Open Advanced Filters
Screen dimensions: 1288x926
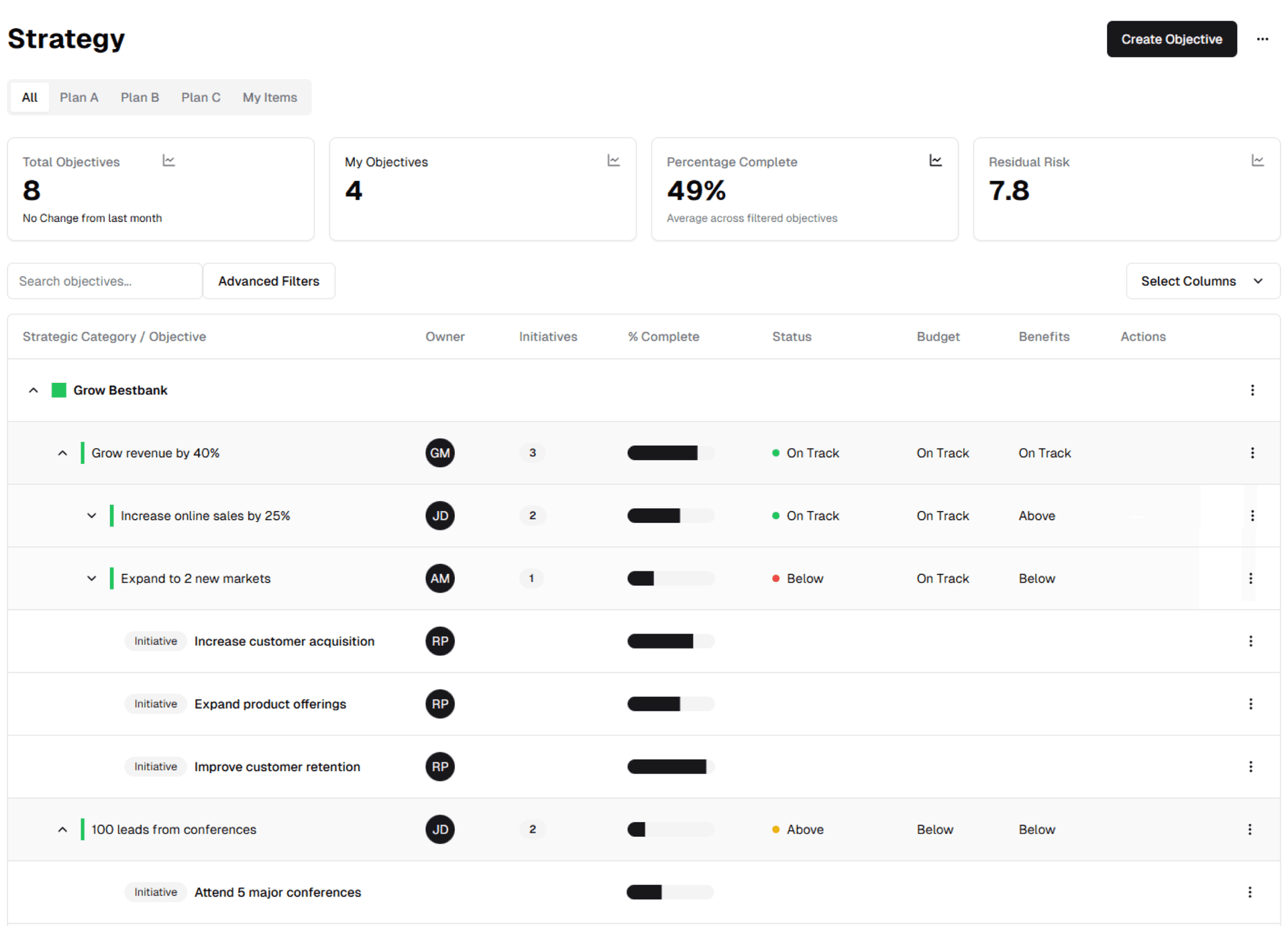coord(268,281)
